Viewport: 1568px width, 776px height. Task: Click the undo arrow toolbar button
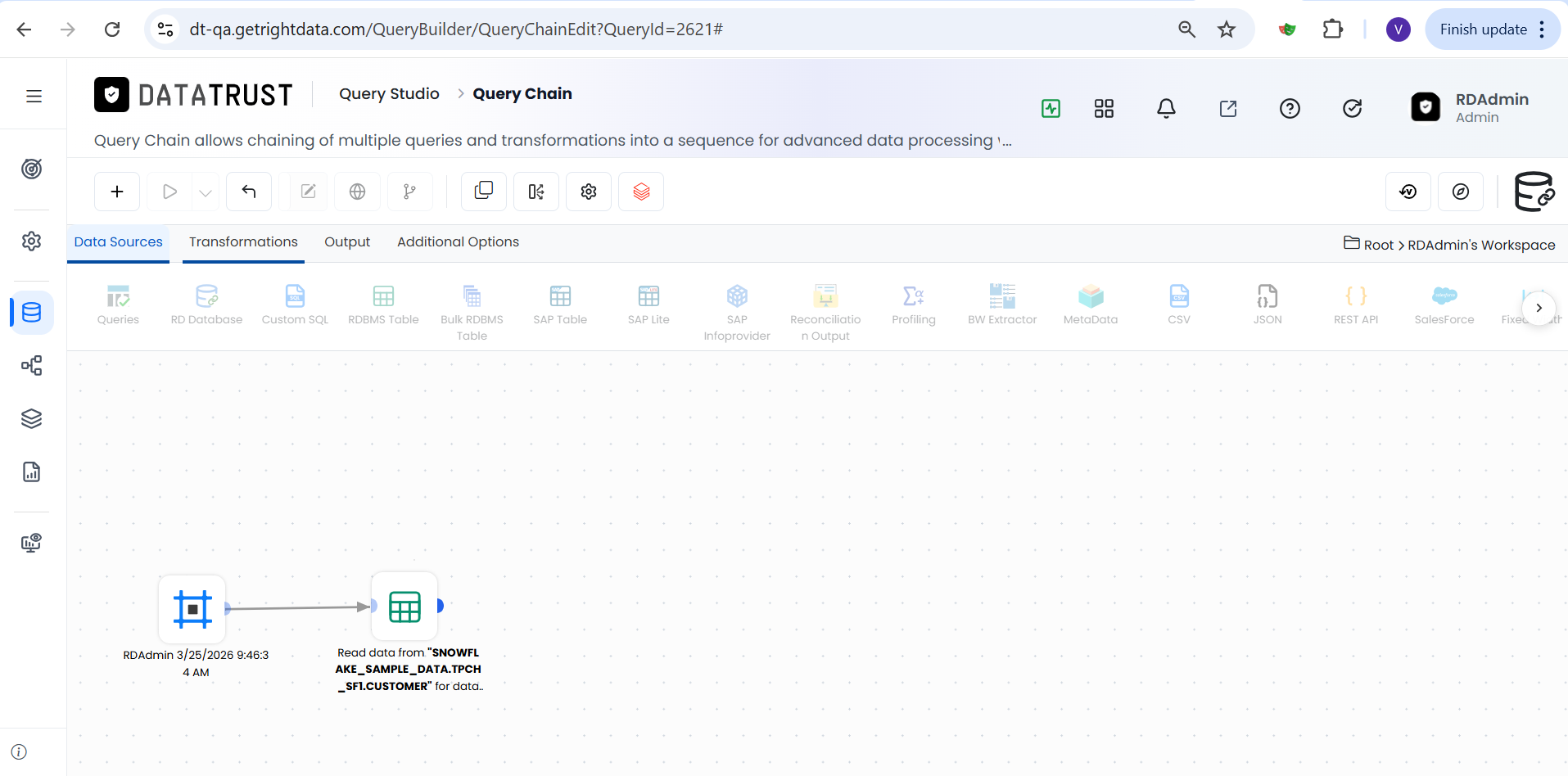pyautogui.click(x=249, y=192)
